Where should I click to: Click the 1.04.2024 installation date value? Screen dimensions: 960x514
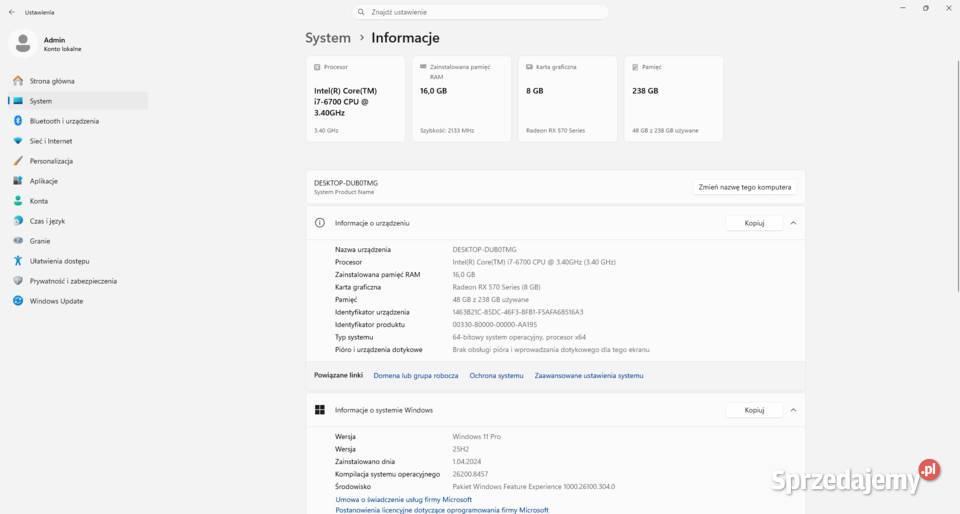pos(467,462)
